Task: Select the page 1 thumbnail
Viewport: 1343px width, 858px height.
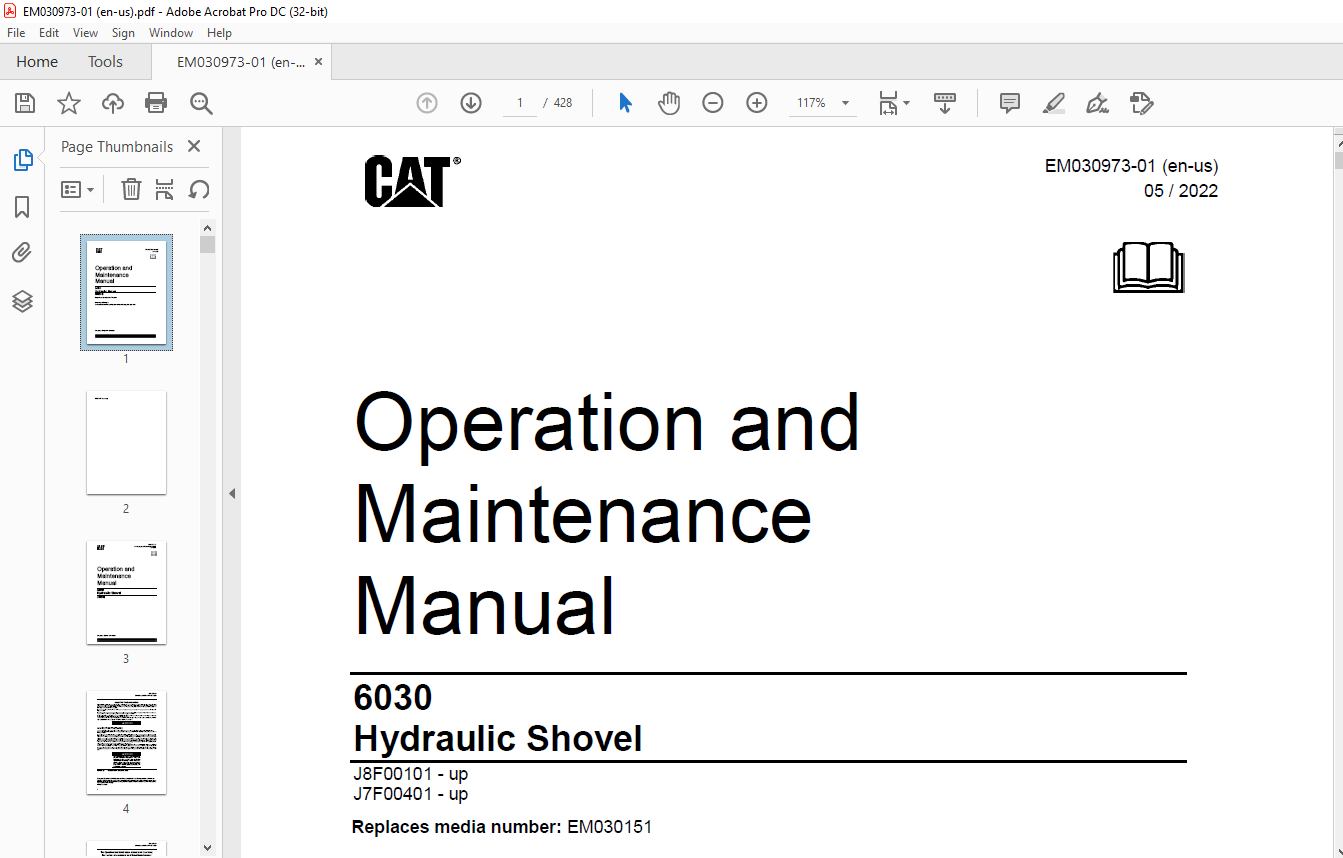Action: [126, 292]
